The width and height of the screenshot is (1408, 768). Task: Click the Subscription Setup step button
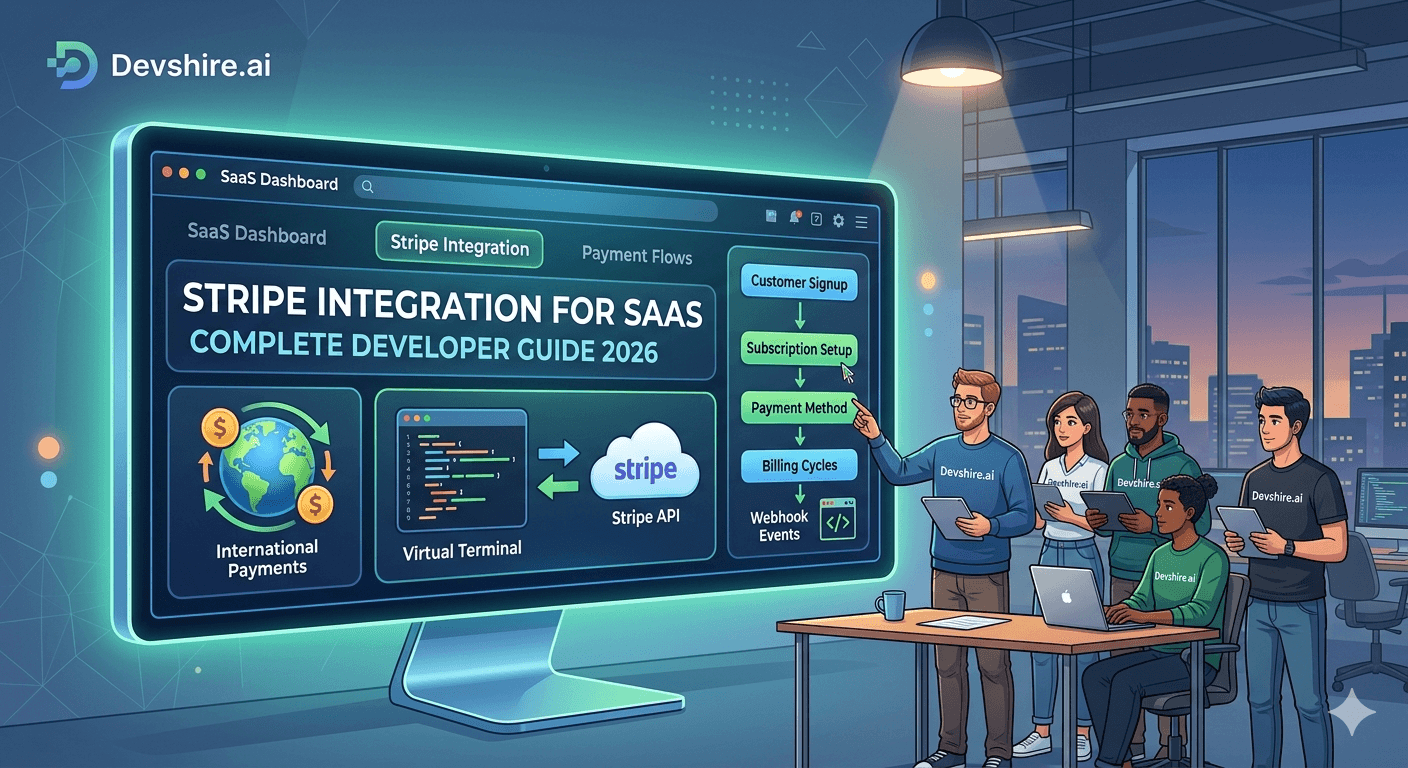click(799, 349)
